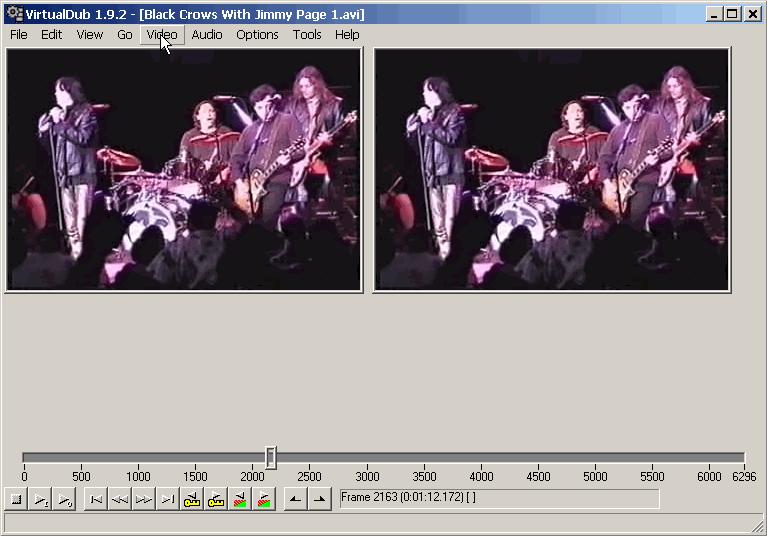The height and width of the screenshot is (536, 767).
Task: Click timeline track near frame 1000
Action: click(138, 458)
